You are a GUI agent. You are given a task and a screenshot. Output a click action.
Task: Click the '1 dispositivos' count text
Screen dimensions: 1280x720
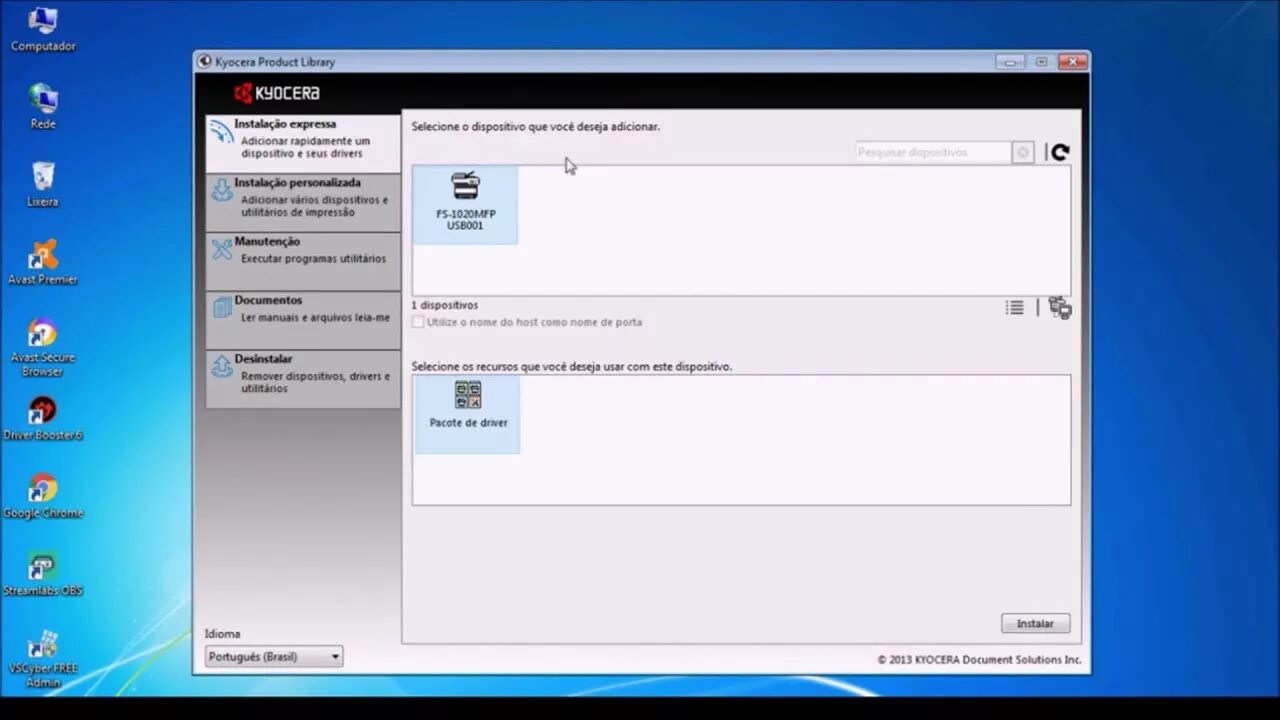(x=445, y=305)
